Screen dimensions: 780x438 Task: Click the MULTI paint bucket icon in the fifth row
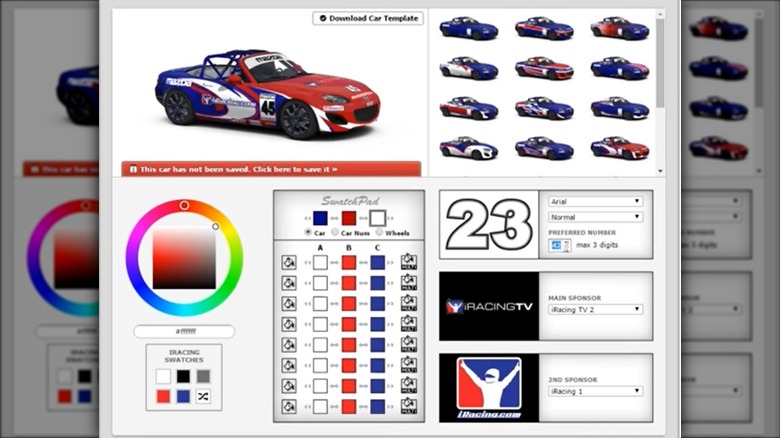(409, 344)
